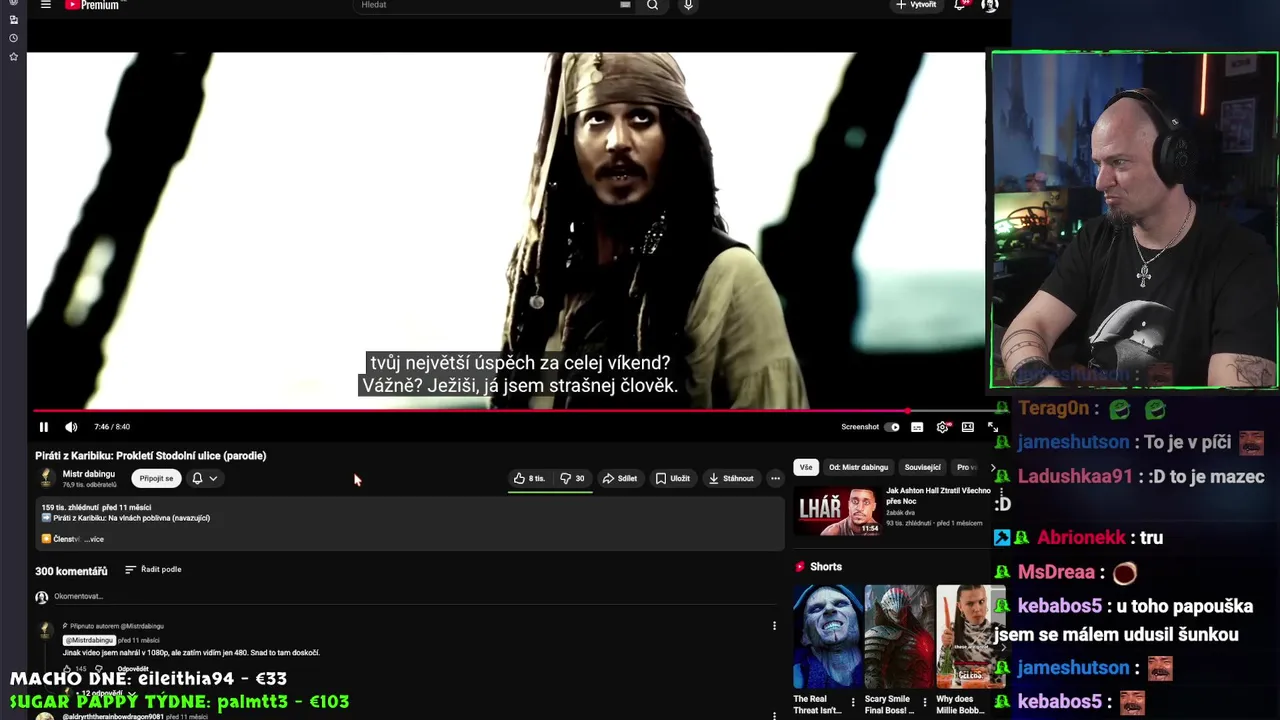Viewport: 1280px width, 720px height.
Task: Open The Real Threat Isn't short thumbnail
Action: coord(827,637)
